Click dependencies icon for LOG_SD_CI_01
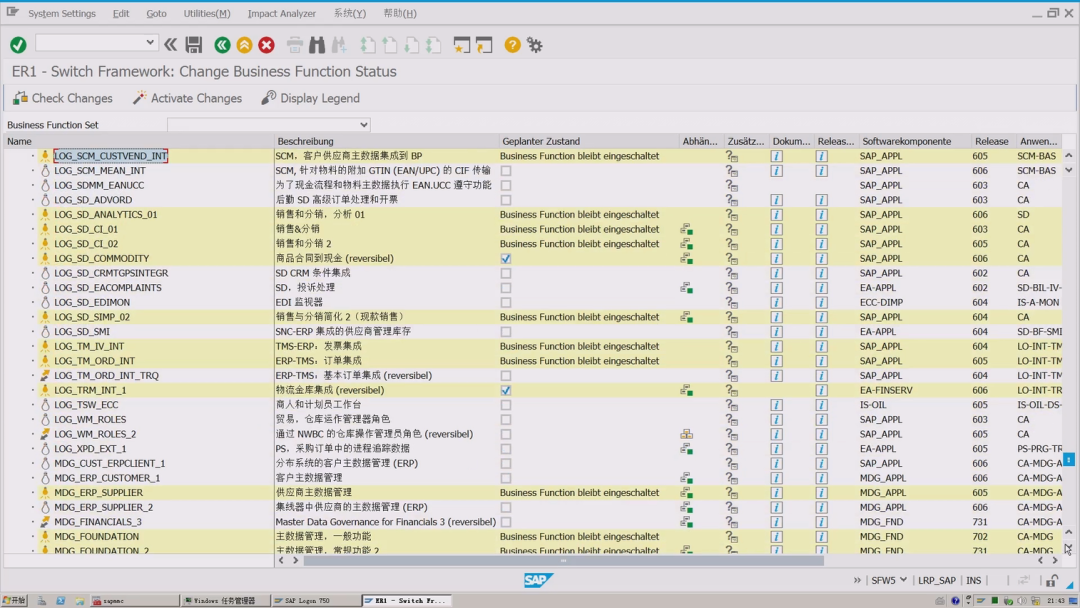 (687, 229)
